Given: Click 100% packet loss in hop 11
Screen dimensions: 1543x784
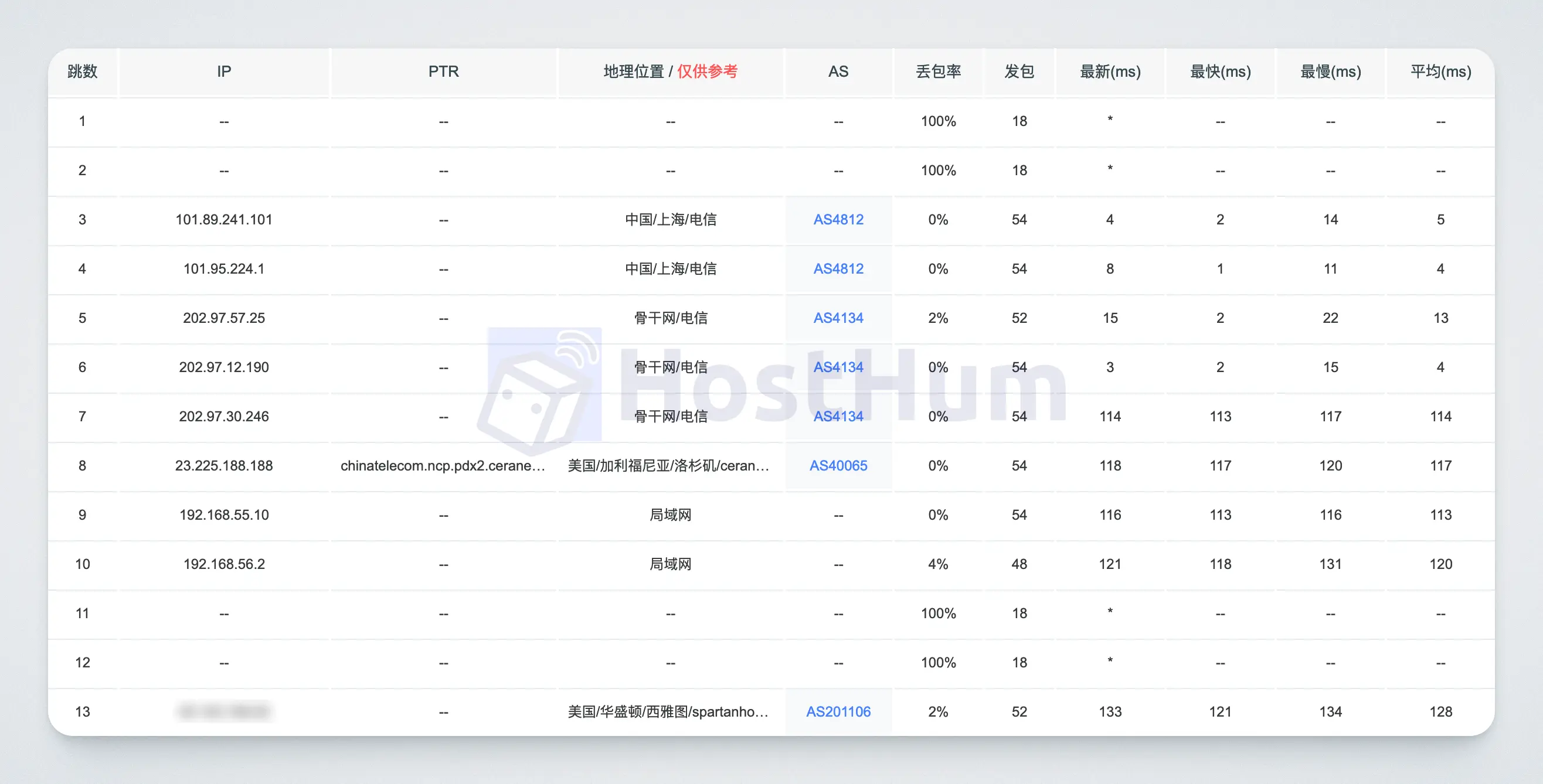Looking at the screenshot, I should (938, 613).
